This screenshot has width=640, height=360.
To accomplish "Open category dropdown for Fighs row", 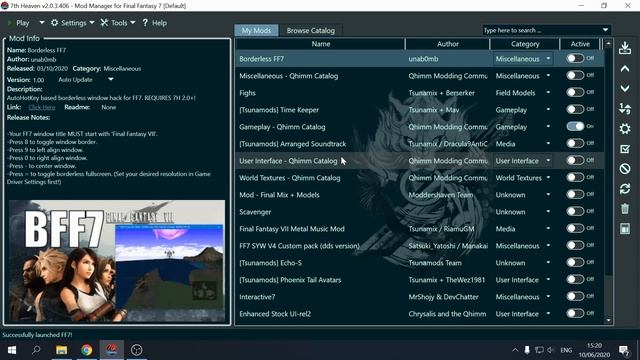I will click(548, 93).
